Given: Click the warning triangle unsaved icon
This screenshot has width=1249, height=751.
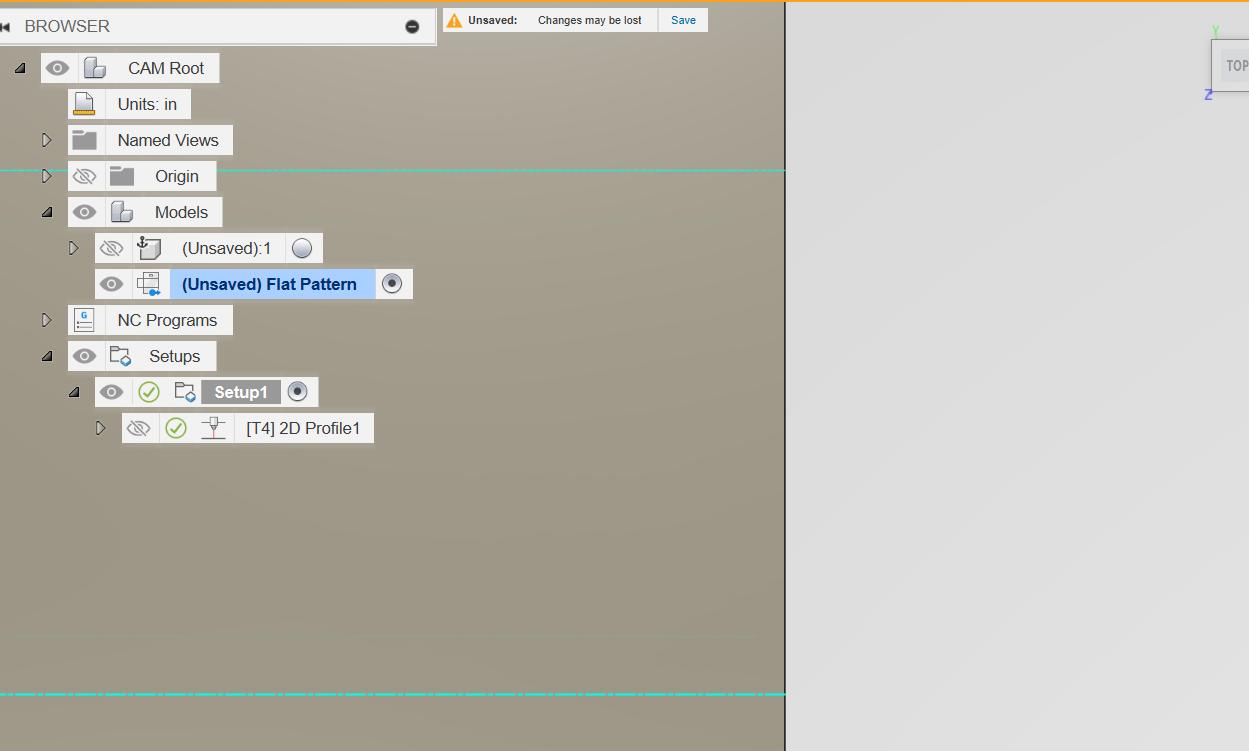Looking at the screenshot, I should click(x=454, y=20).
